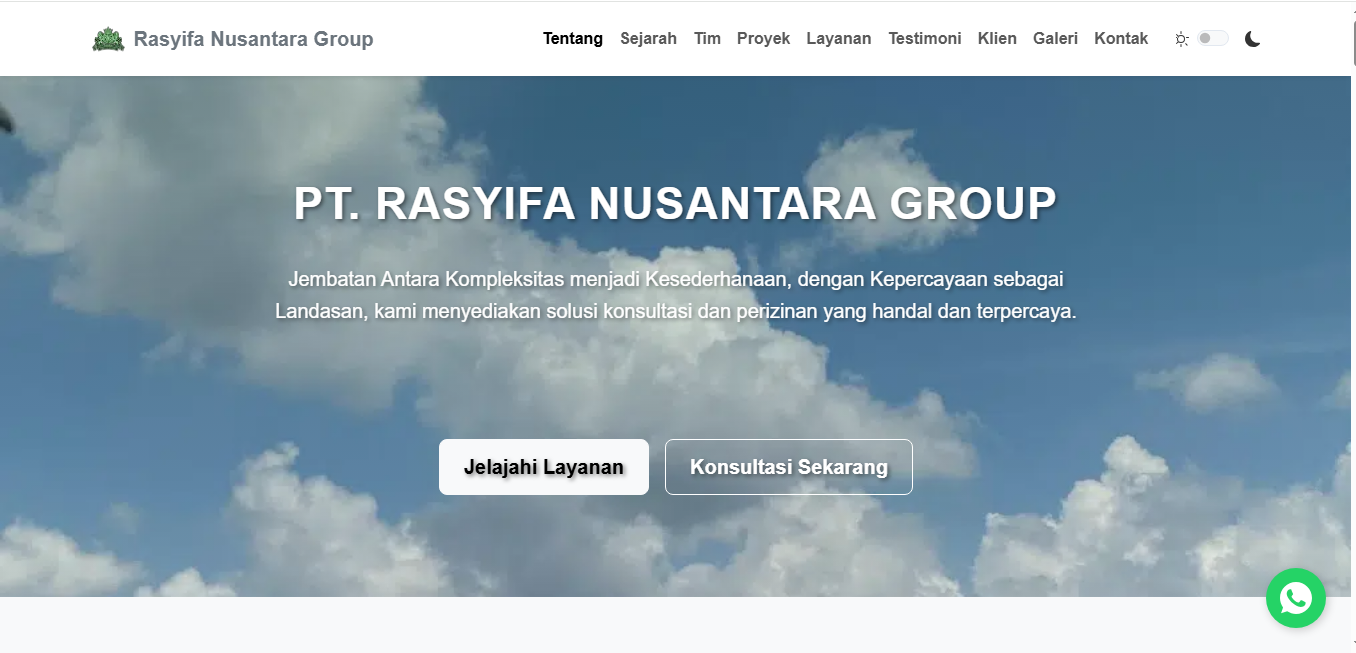Click the hero tagline paragraph text
This screenshot has width=1356, height=653.
(x=675, y=295)
